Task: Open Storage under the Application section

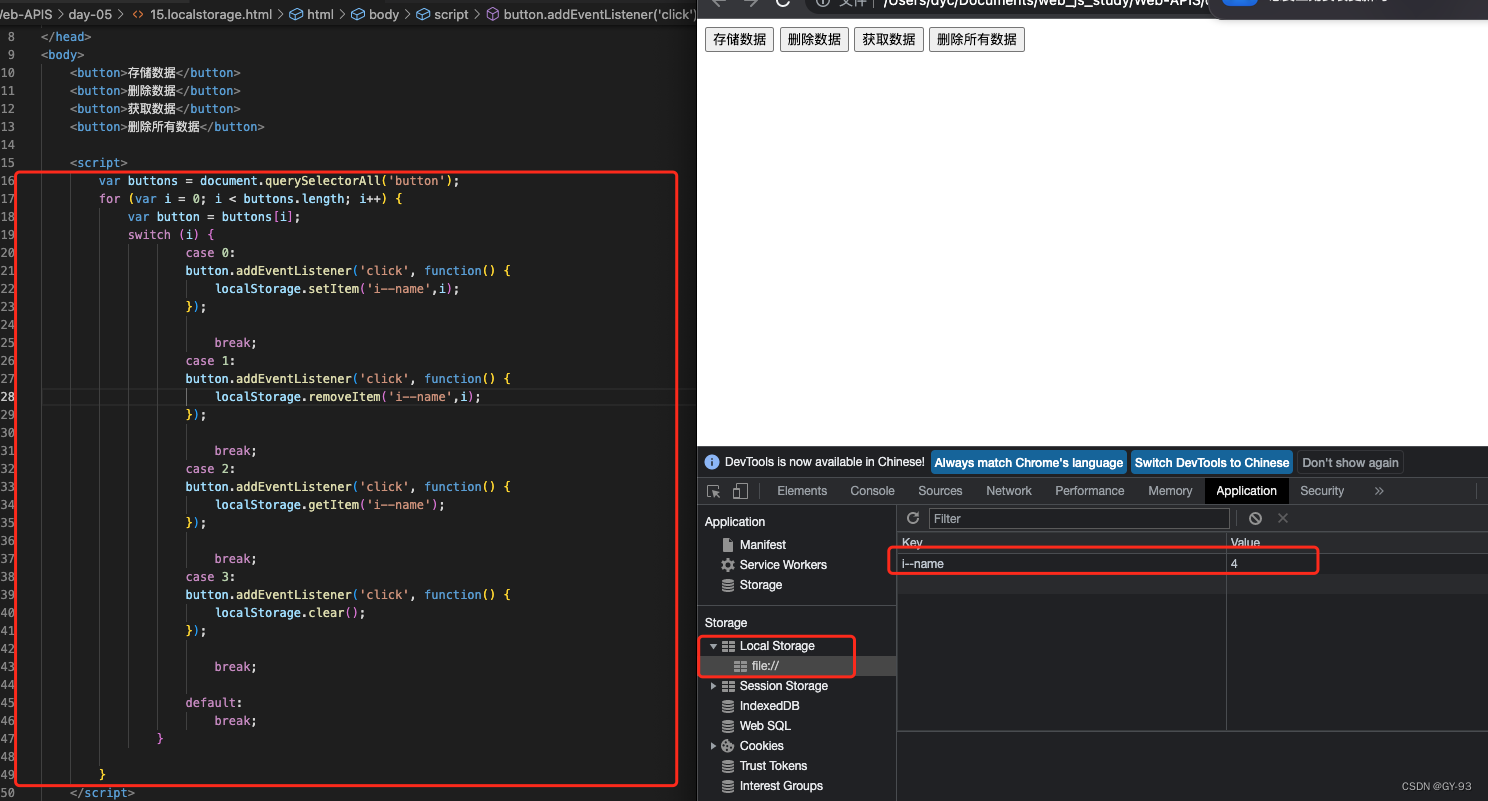Action: (760, 585)
